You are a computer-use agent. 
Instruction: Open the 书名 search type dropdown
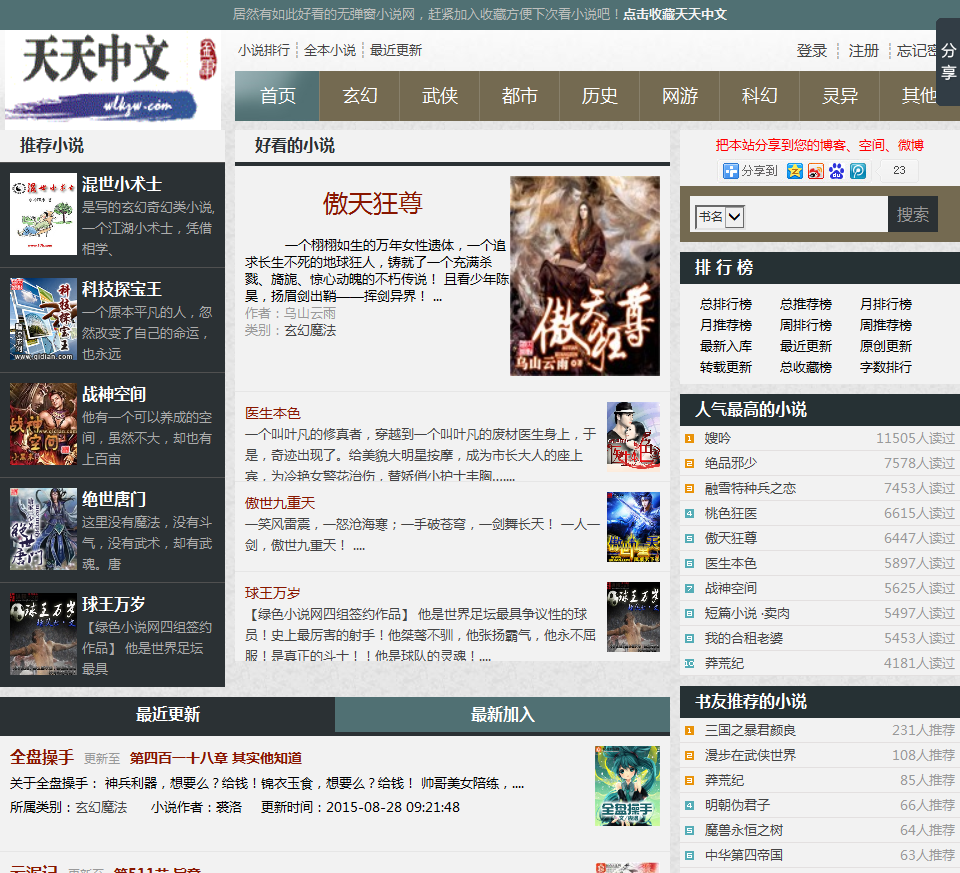(x=719, y=217)
